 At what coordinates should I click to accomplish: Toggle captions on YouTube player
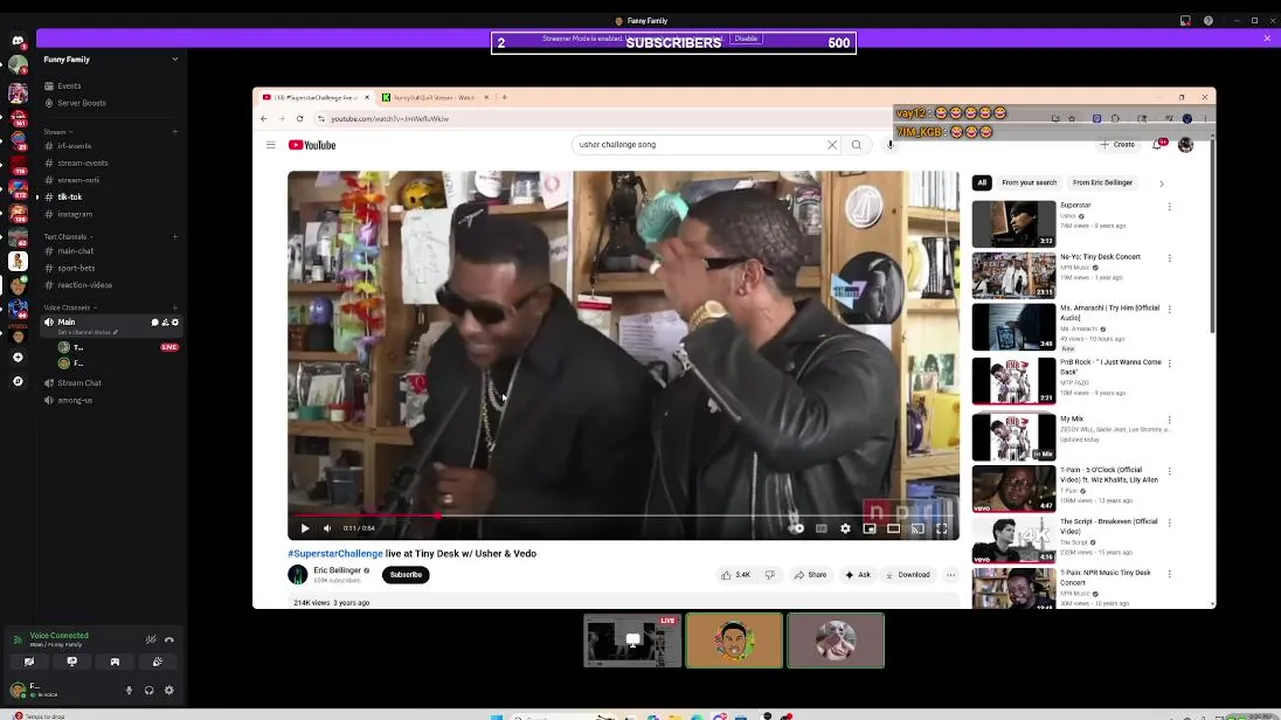pyautogui.click(x=821, y=529)
